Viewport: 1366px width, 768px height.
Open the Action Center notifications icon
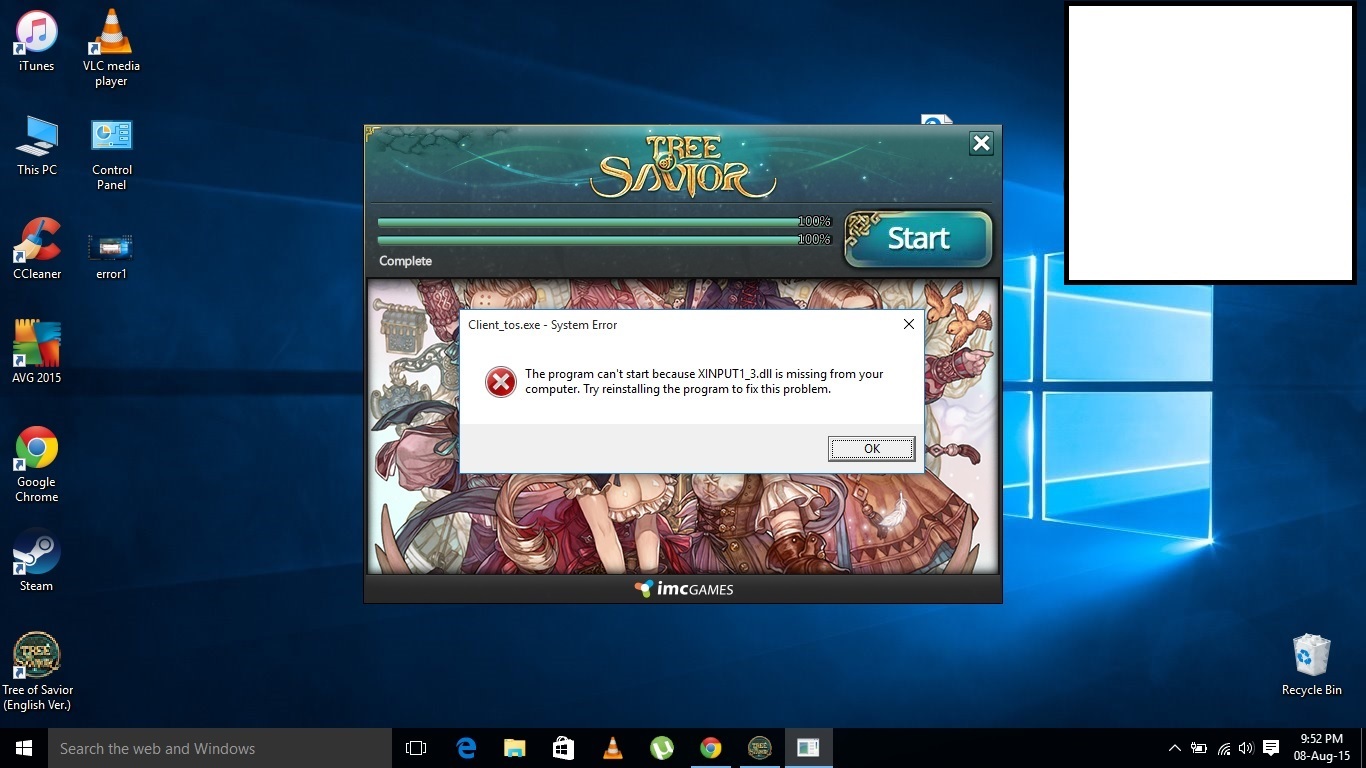(x=1271, y=748)
